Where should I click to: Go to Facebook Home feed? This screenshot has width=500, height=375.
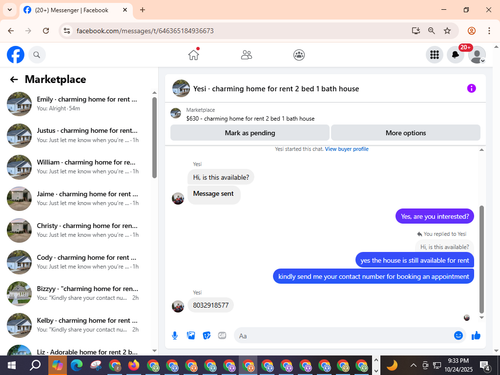click(x=194, y=55)
